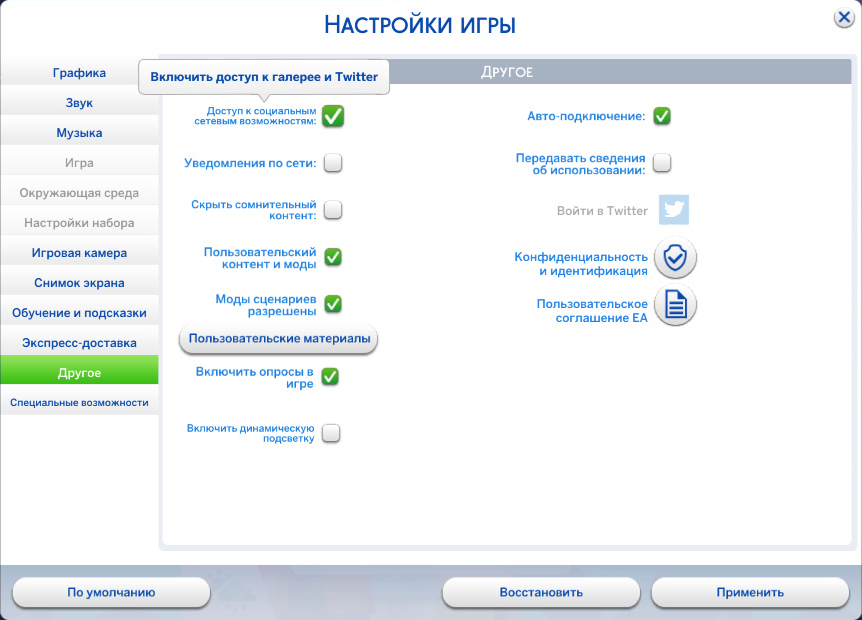Check Передавать сведения об использовании
The image size is (862, 620).
(662, 163)
